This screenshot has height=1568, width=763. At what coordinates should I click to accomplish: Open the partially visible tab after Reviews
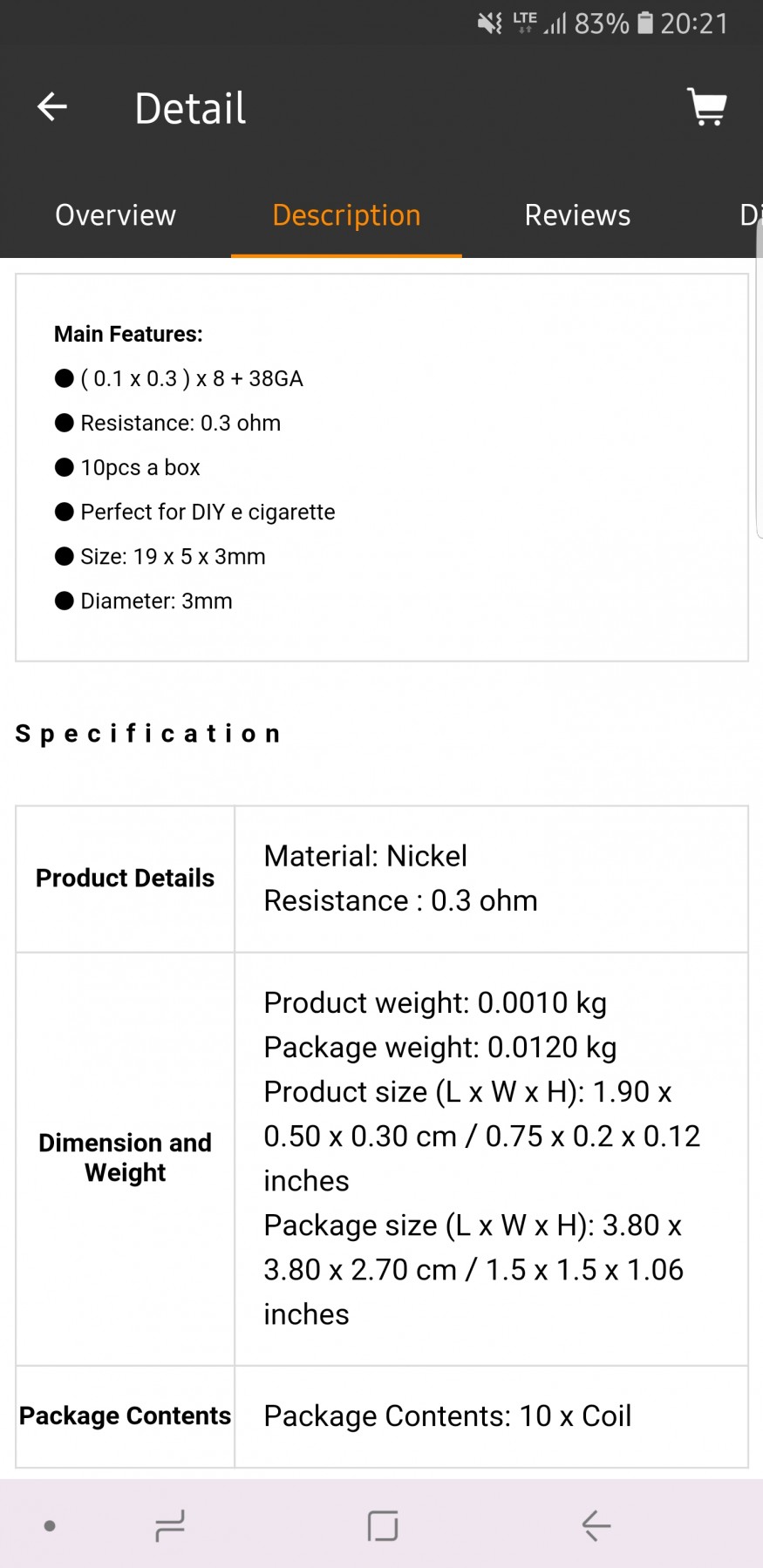click(x=750, y=215)
